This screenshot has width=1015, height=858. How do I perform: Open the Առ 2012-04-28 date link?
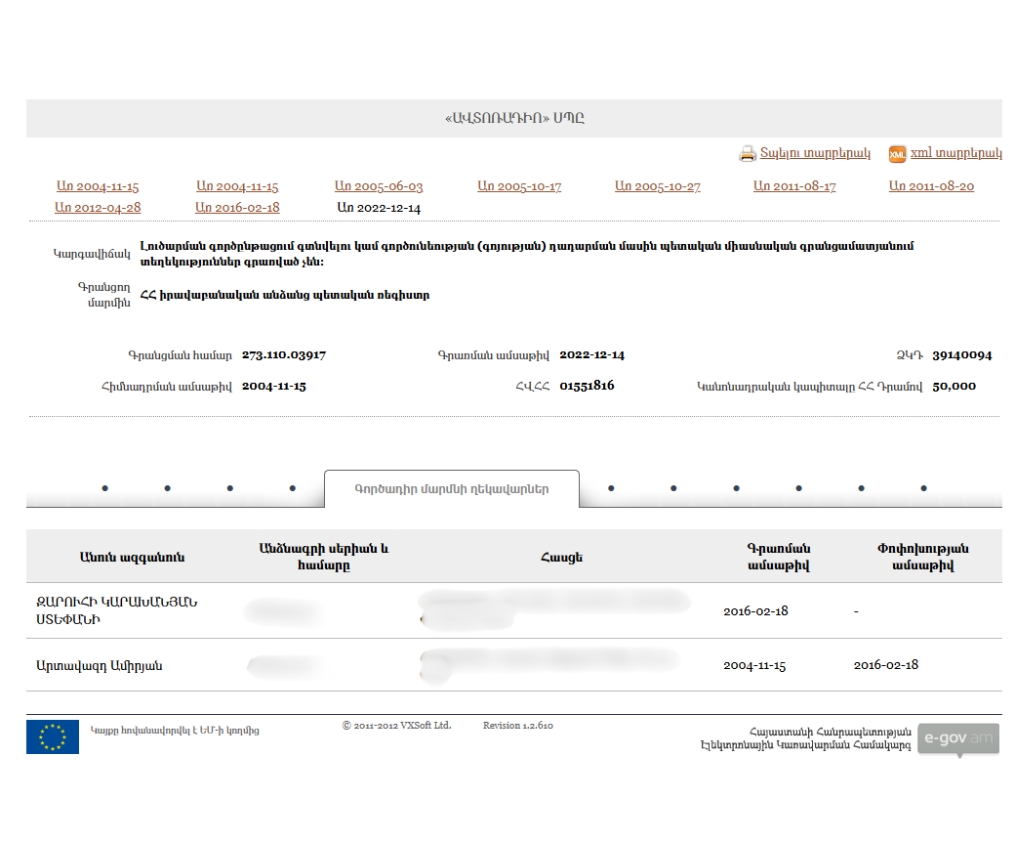click(98, 208)
